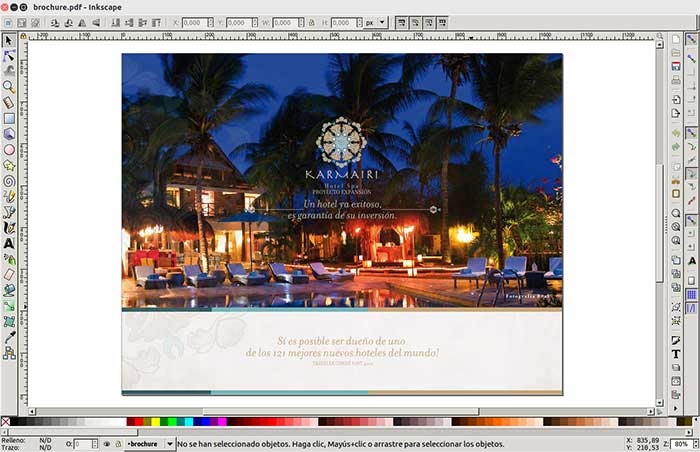Click the vertical canvas scrollbar
The width and height of the screenshot is (700, 452).
659,222
